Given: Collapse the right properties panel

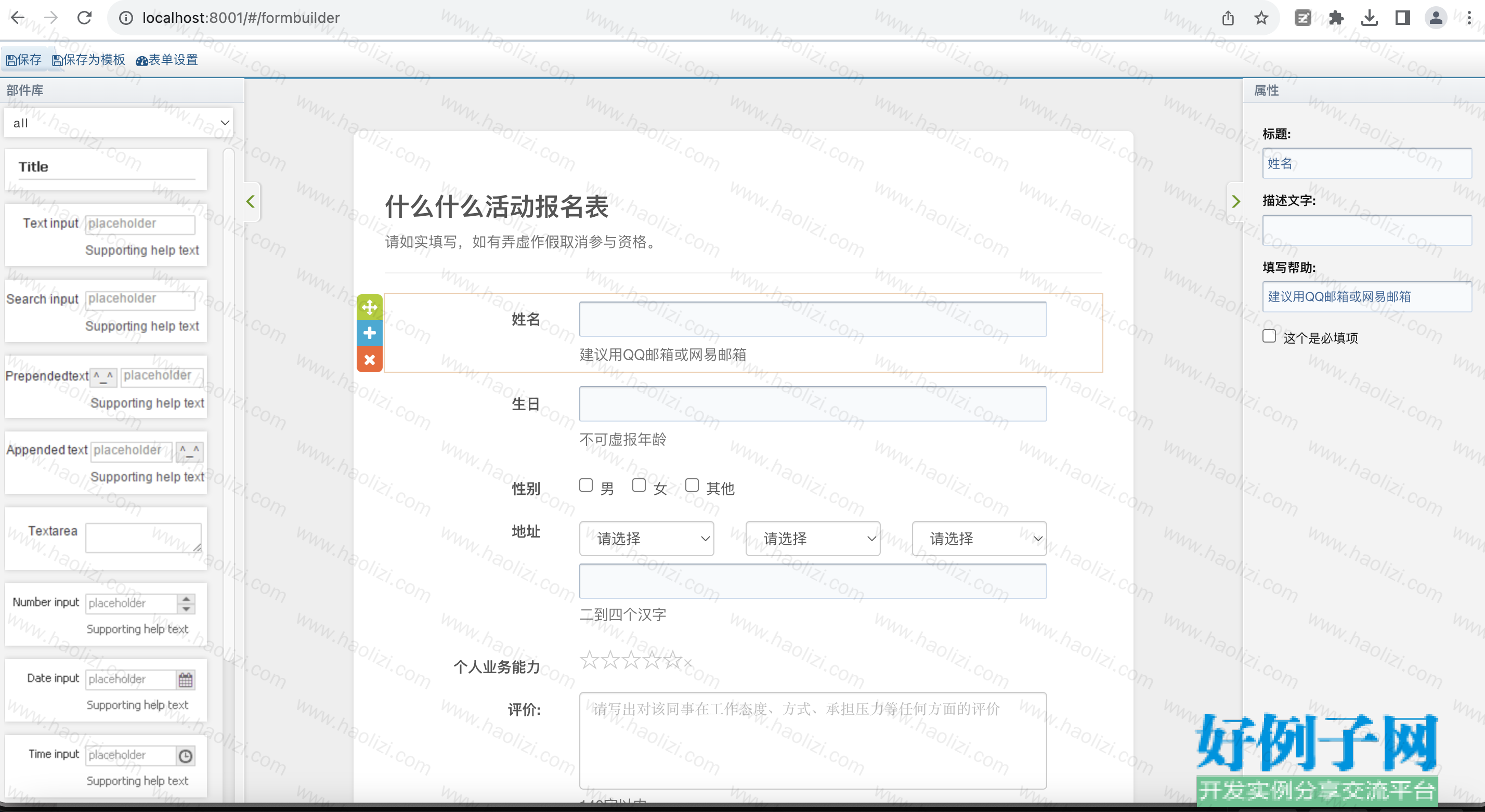Looking at the screenshot, I should pos(1235,202).
